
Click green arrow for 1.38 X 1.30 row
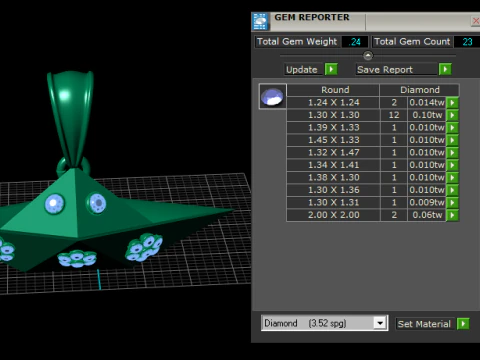(452, 177)
